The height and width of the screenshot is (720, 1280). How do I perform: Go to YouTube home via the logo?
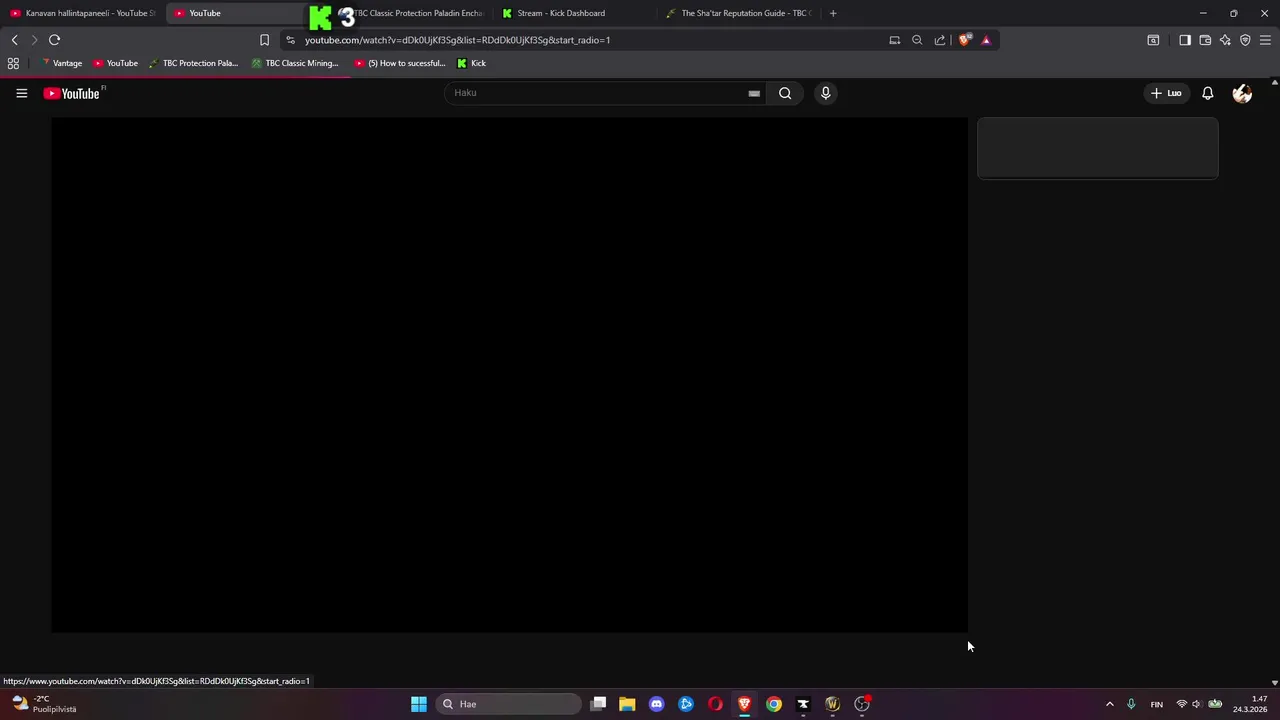point(72,93)
